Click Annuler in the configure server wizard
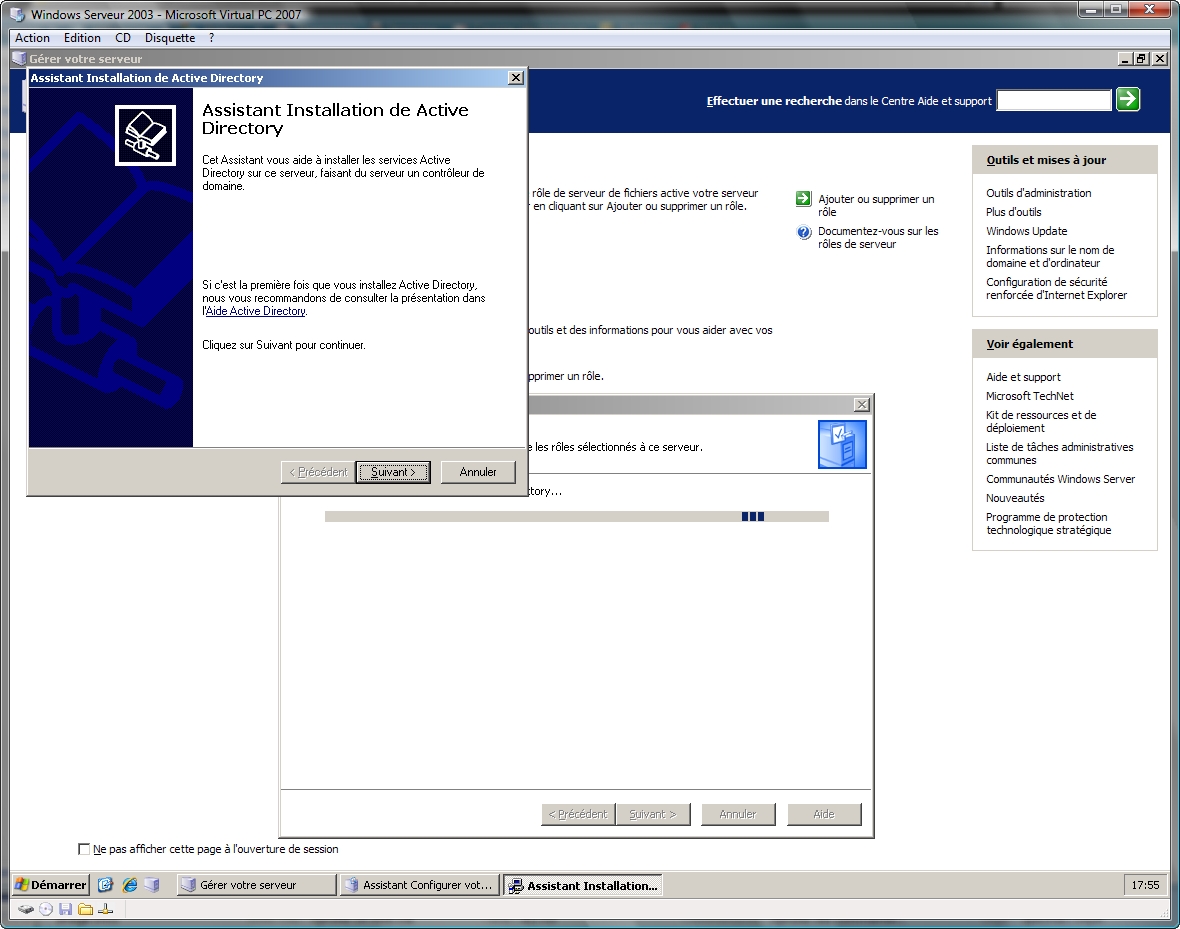The image size is (1180, 929). coord(738,814)
